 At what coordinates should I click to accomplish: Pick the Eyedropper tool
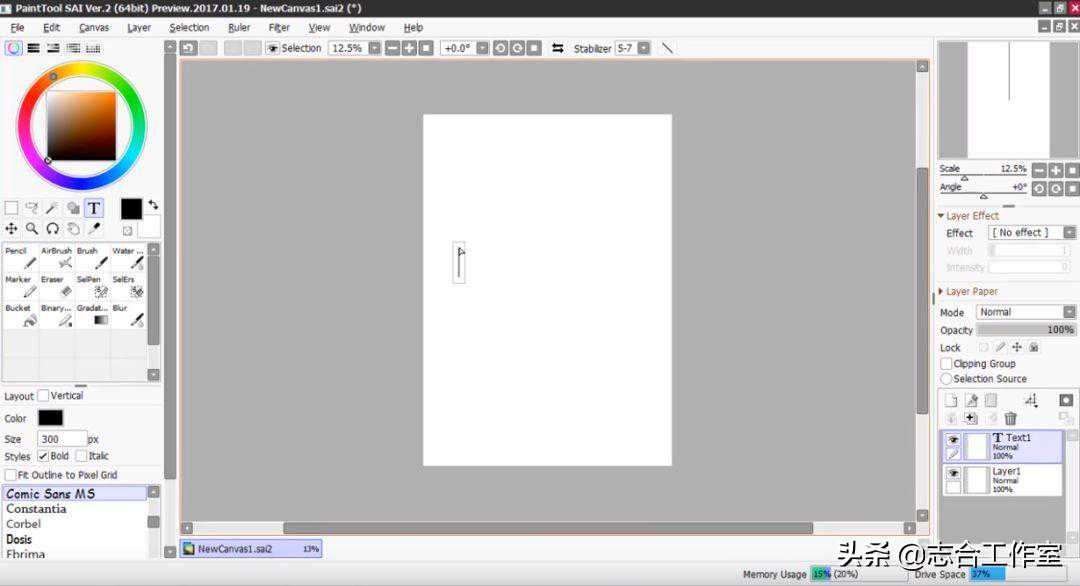(93, 229)
